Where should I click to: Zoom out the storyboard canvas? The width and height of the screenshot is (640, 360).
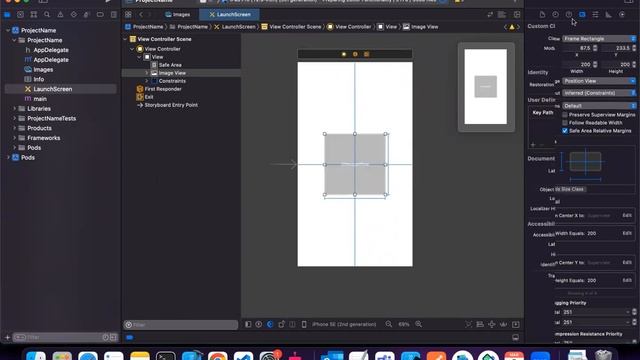pyautogui.click(x=389, y=324)
